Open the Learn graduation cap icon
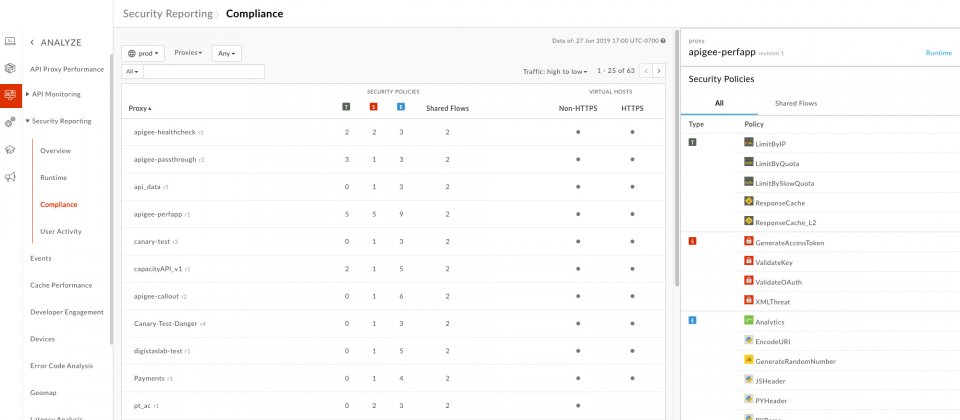960x420 pixels. [x=10, y=149]
